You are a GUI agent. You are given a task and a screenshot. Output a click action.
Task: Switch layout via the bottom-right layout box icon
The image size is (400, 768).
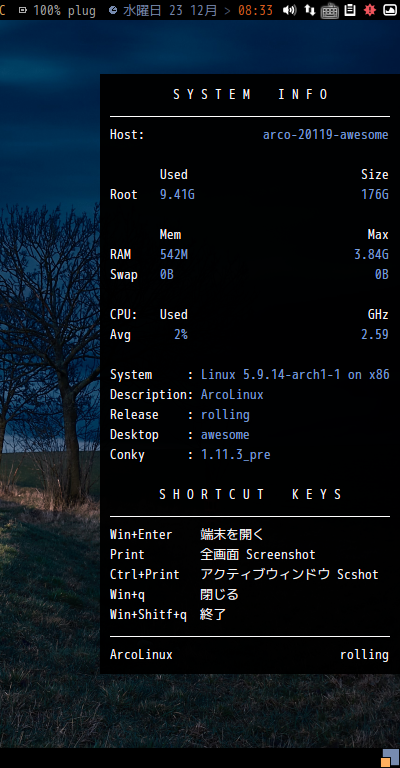point(390,757)
